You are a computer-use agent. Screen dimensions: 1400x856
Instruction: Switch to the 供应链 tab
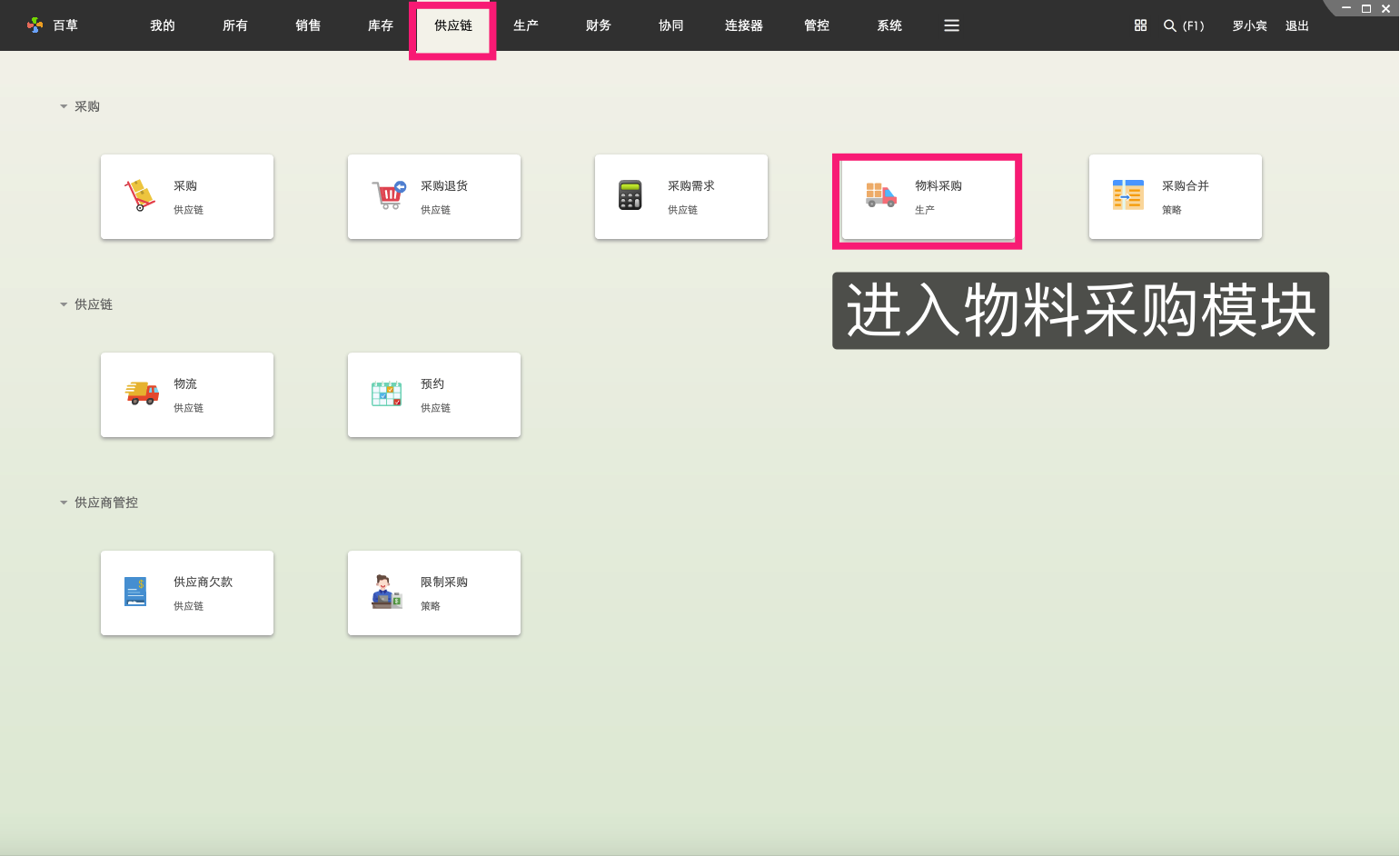[452, 25]
